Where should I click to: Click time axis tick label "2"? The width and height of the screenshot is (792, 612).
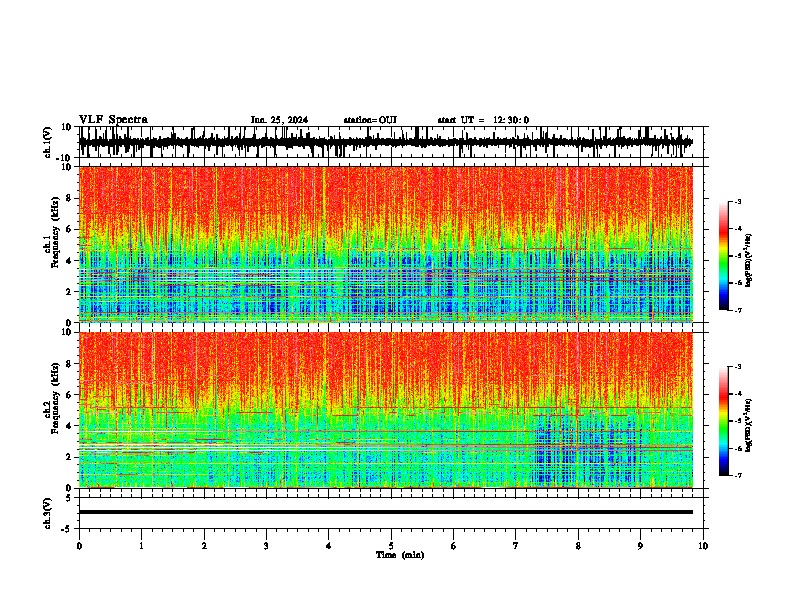point(204,546)
